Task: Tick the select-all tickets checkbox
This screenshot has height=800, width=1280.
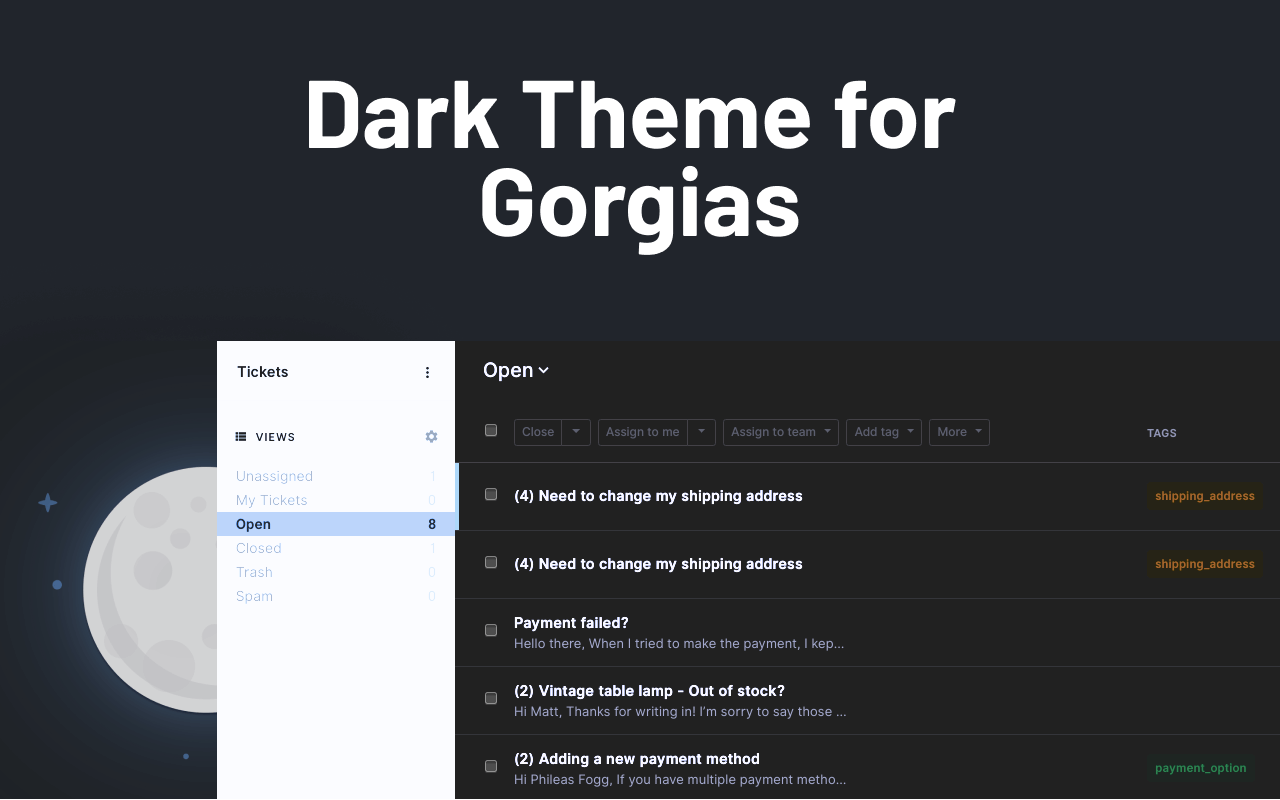Action: point(491,430)
